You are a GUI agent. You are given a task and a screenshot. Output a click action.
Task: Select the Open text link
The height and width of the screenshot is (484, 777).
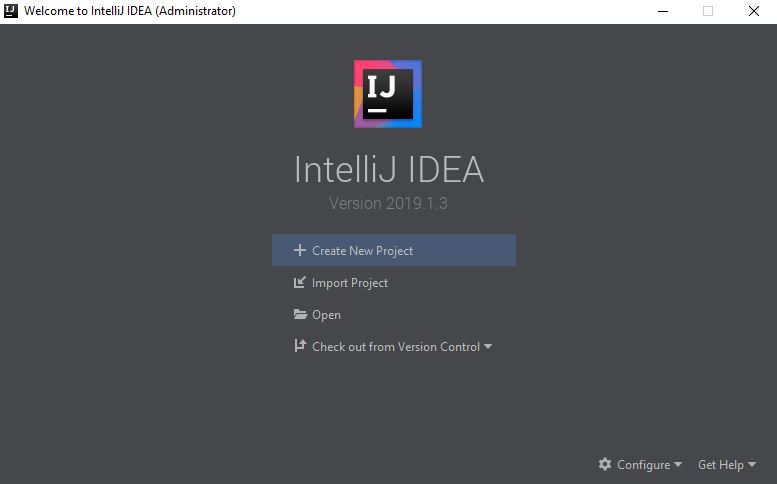pos(326,315)
